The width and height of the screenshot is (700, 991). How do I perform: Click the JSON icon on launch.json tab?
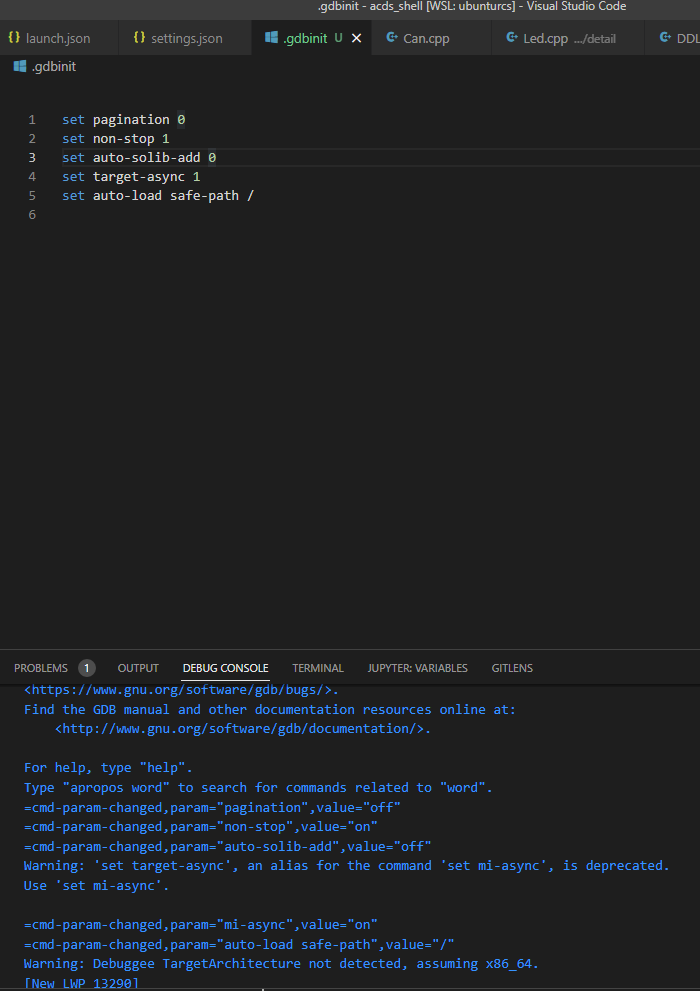pos(14,38)
